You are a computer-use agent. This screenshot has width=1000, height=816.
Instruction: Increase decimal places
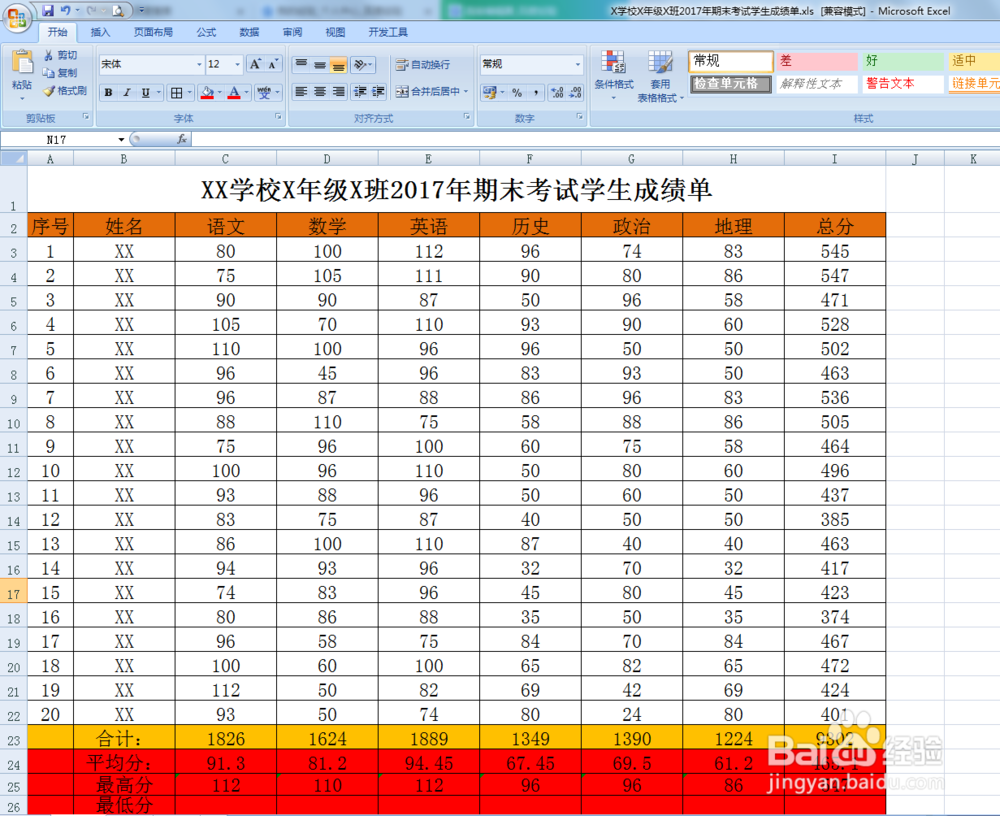(557, 93)
